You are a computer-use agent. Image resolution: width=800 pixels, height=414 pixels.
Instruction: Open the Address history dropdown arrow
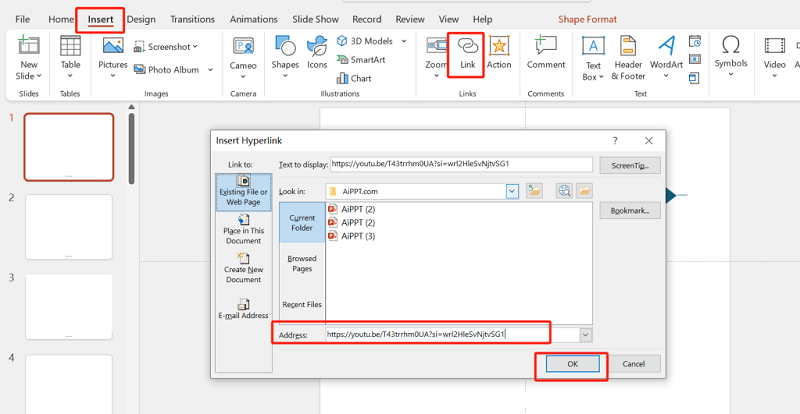click(x=585, y=335)
